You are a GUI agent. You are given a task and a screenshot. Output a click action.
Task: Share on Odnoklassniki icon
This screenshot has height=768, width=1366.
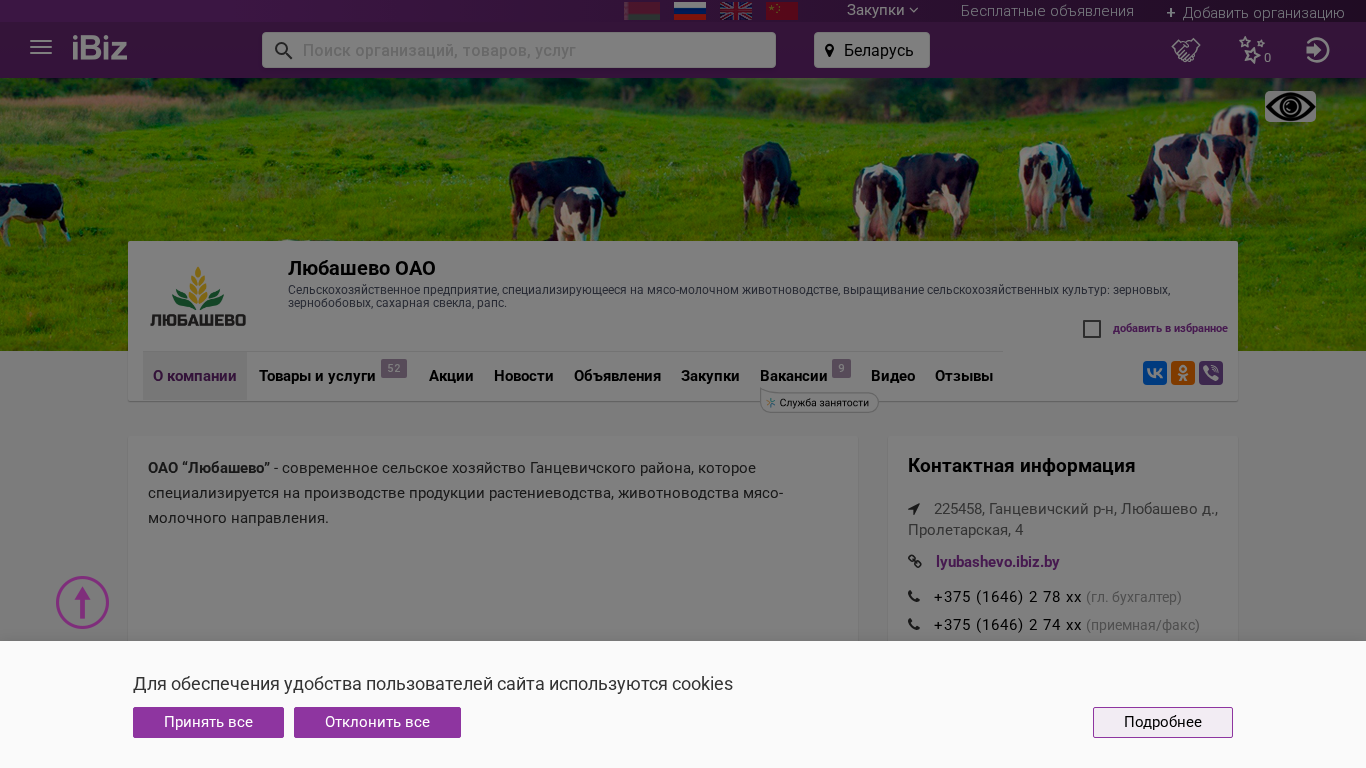coord(1183,373)
